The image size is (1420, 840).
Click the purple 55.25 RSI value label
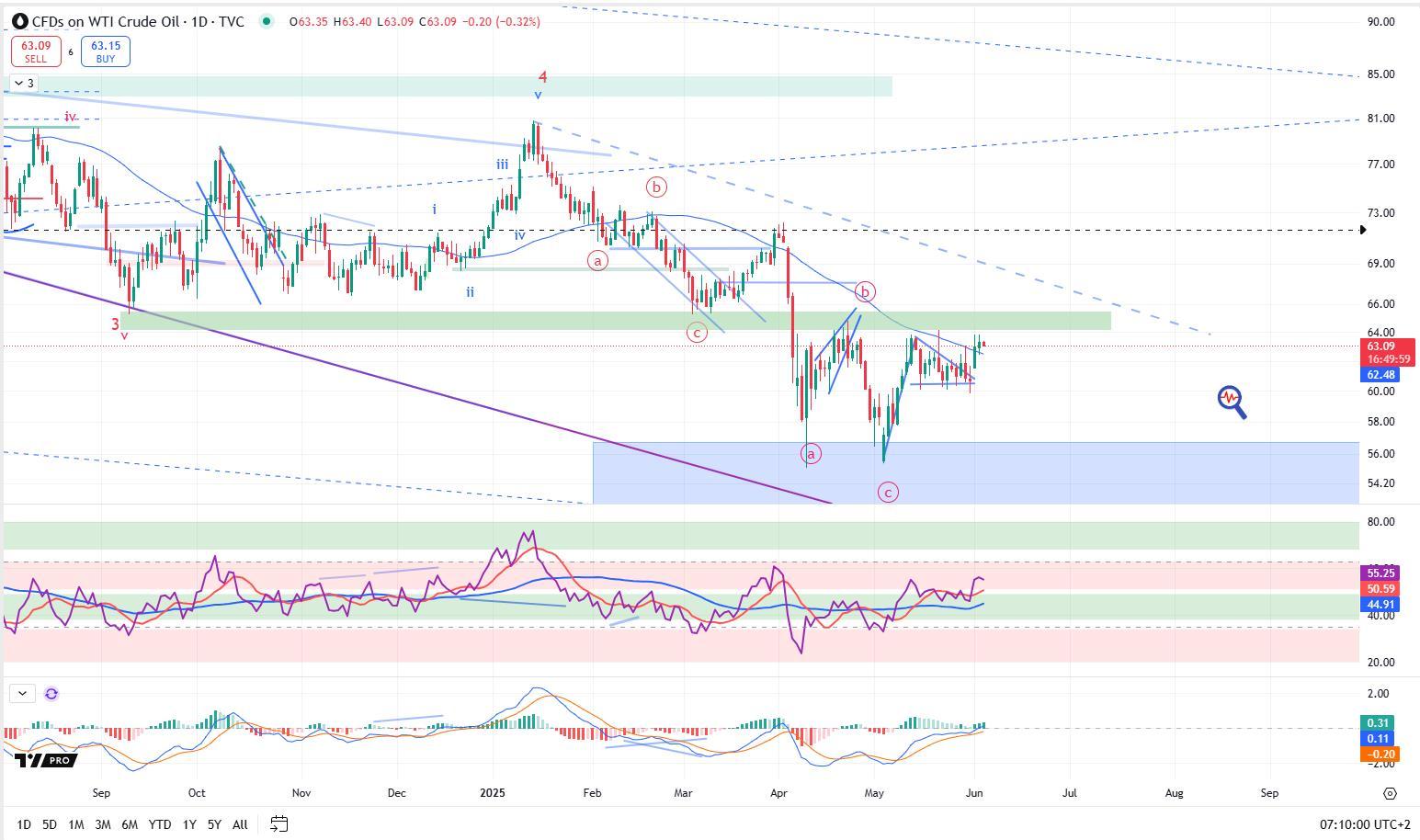[1380, 573]
